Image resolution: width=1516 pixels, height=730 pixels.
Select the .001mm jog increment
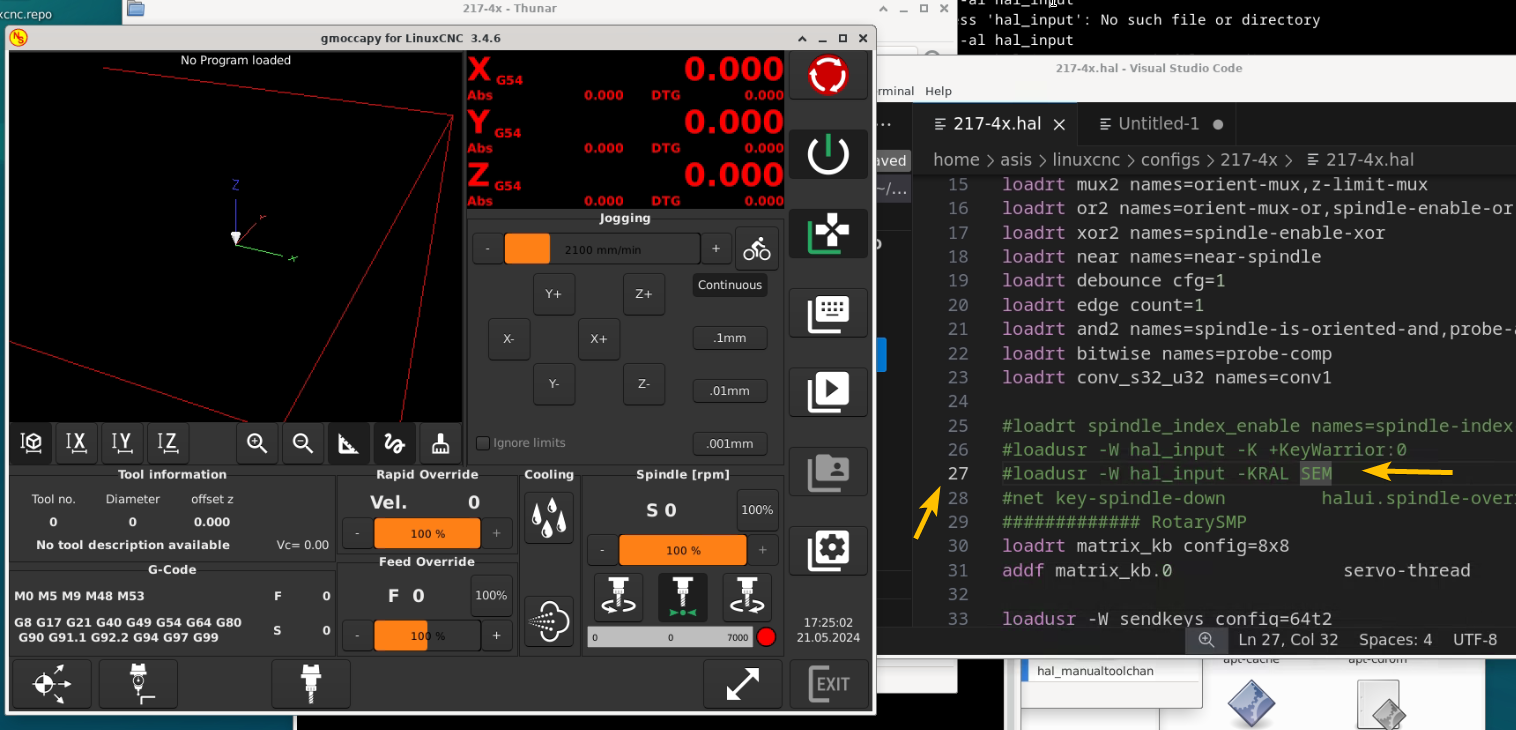730,444
